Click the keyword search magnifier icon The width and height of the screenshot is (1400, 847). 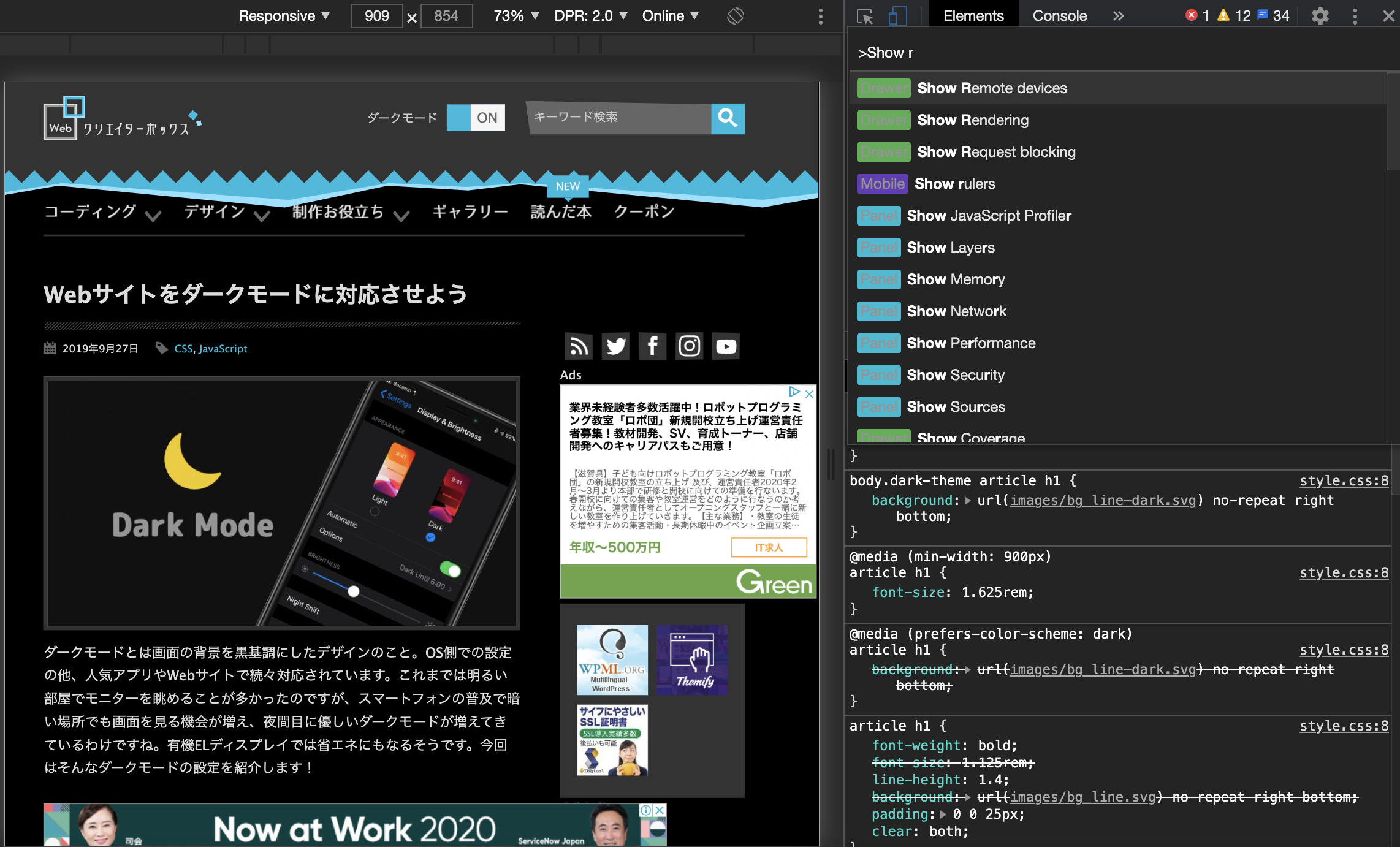tap(728, 118)
